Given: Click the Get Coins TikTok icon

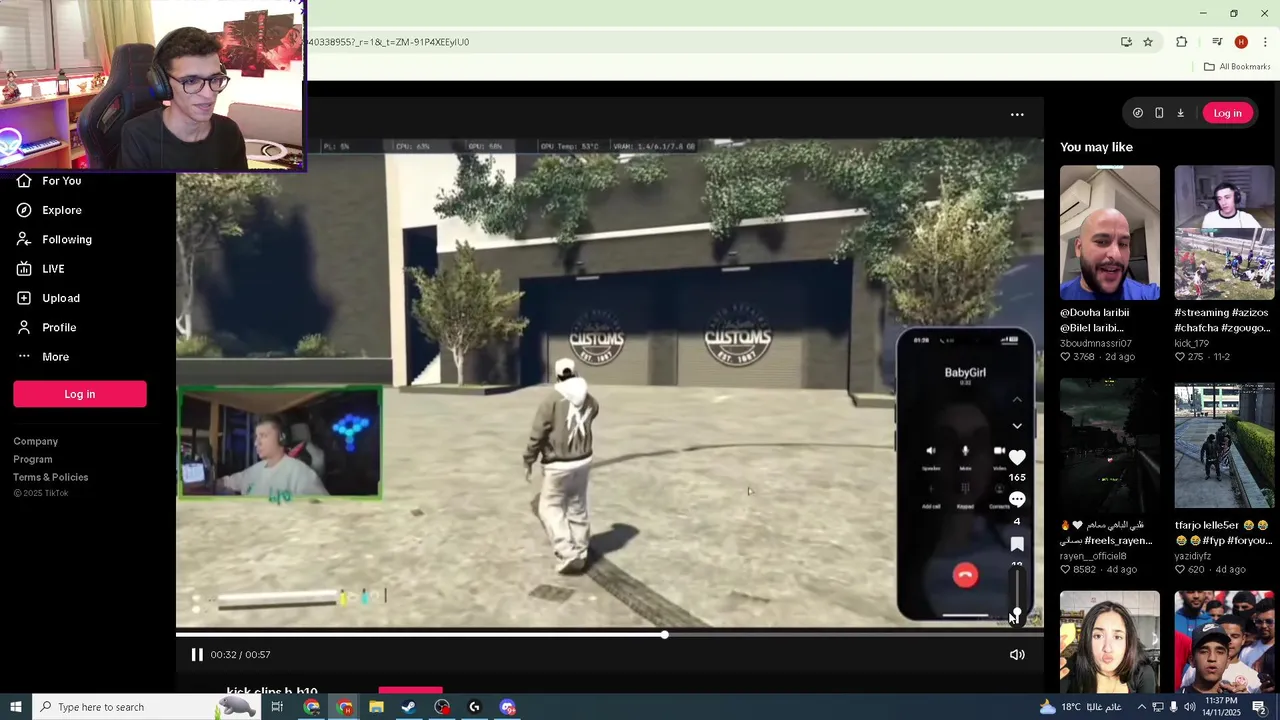Looking at the screenshot, I should pyautogui.click(x=1137, y=113).
